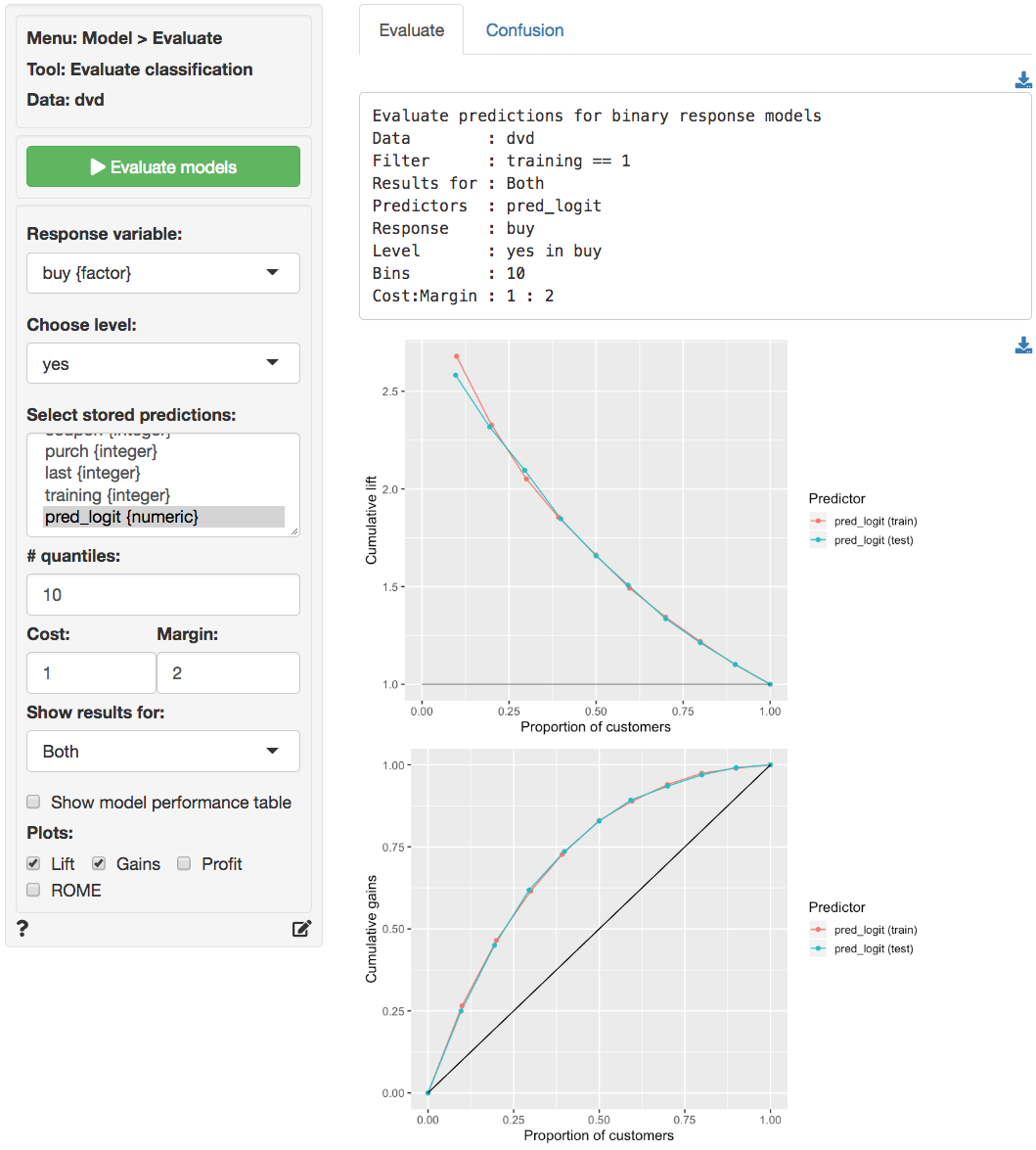Screen dimensions: 1036x1150
Task: Open the Show results for dropdown
Action: (163, 751)
